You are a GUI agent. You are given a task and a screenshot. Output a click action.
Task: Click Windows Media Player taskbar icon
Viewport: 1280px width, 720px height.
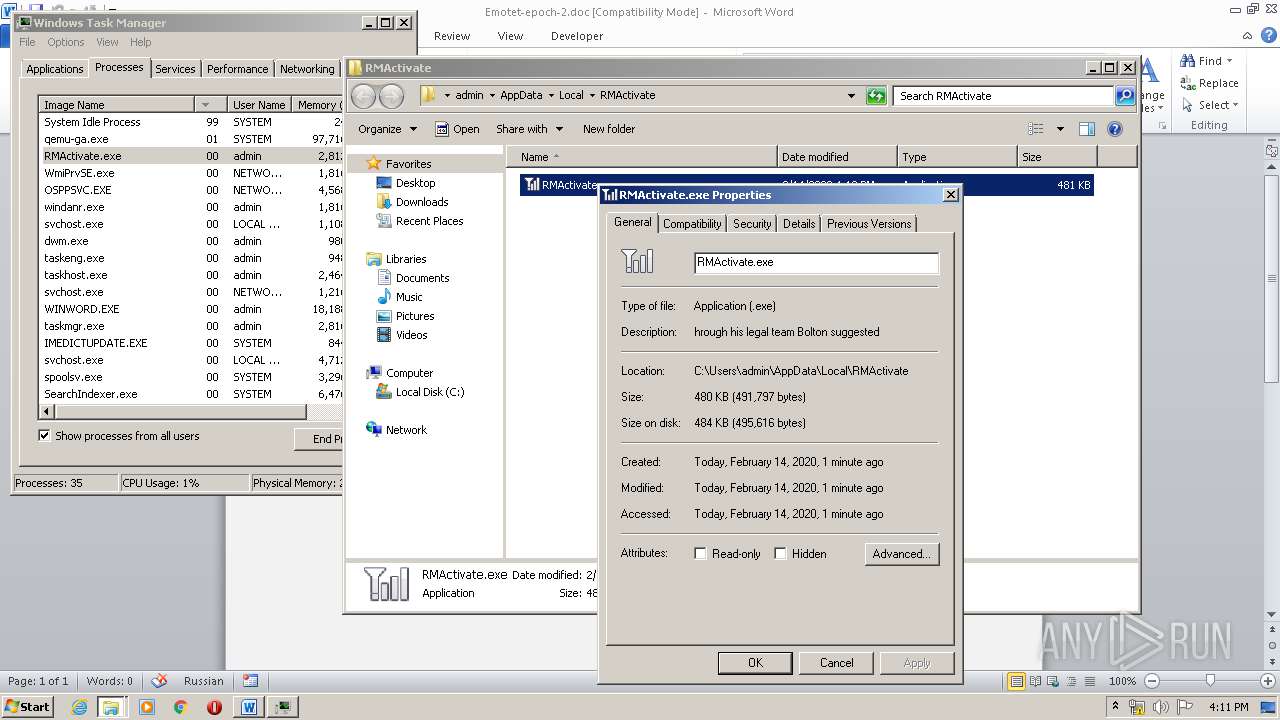coord(147,707)
